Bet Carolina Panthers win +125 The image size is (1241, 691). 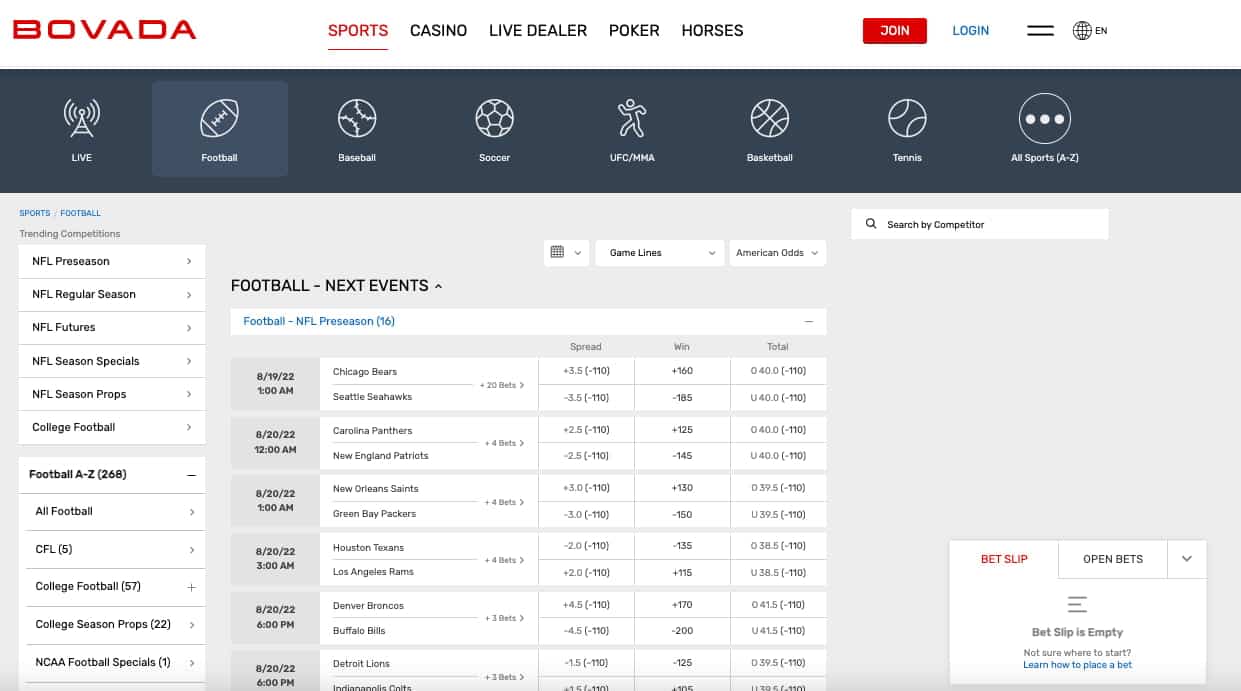pos(682,430)
